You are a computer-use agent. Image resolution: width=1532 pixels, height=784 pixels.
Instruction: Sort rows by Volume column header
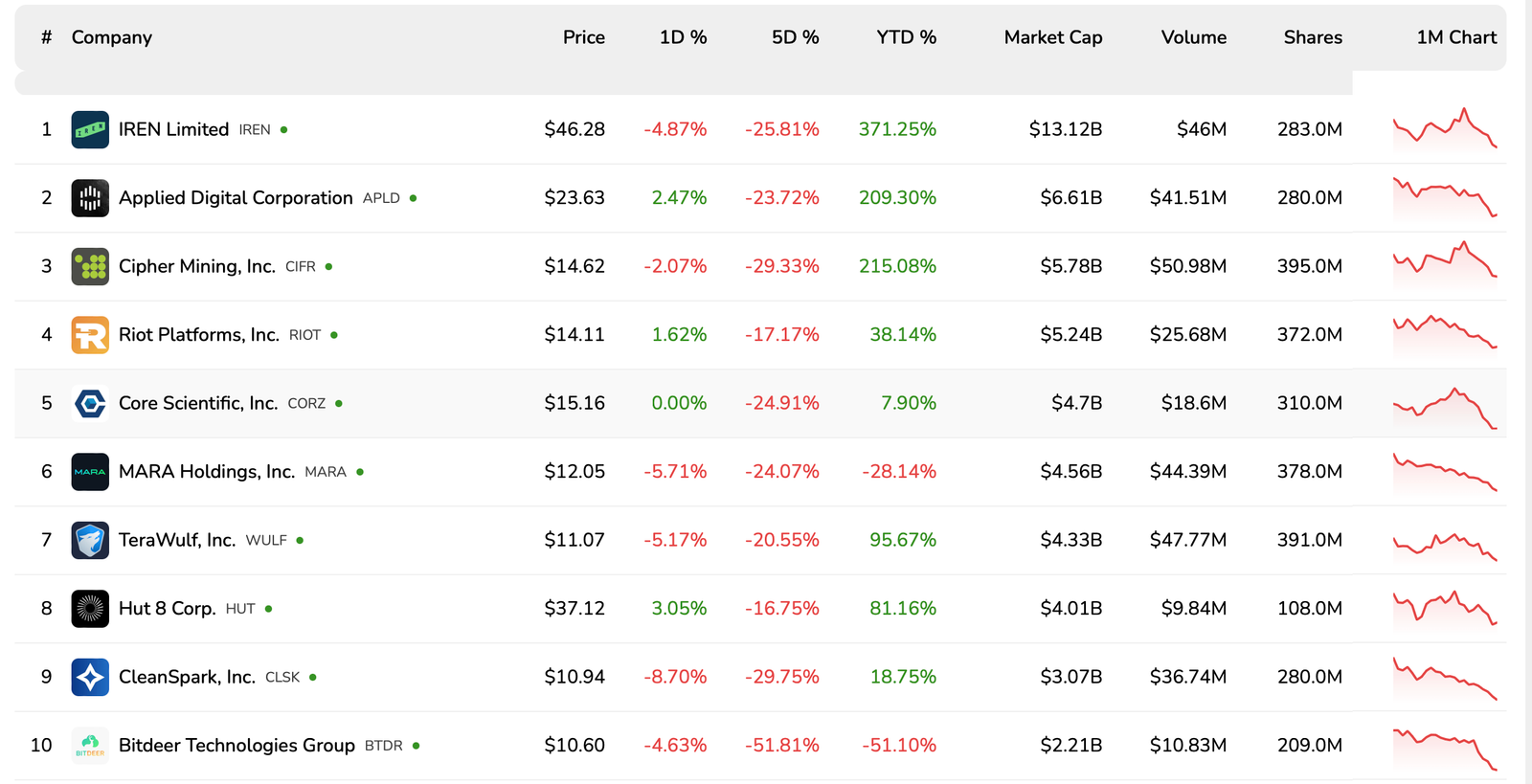click(1193, 37)
